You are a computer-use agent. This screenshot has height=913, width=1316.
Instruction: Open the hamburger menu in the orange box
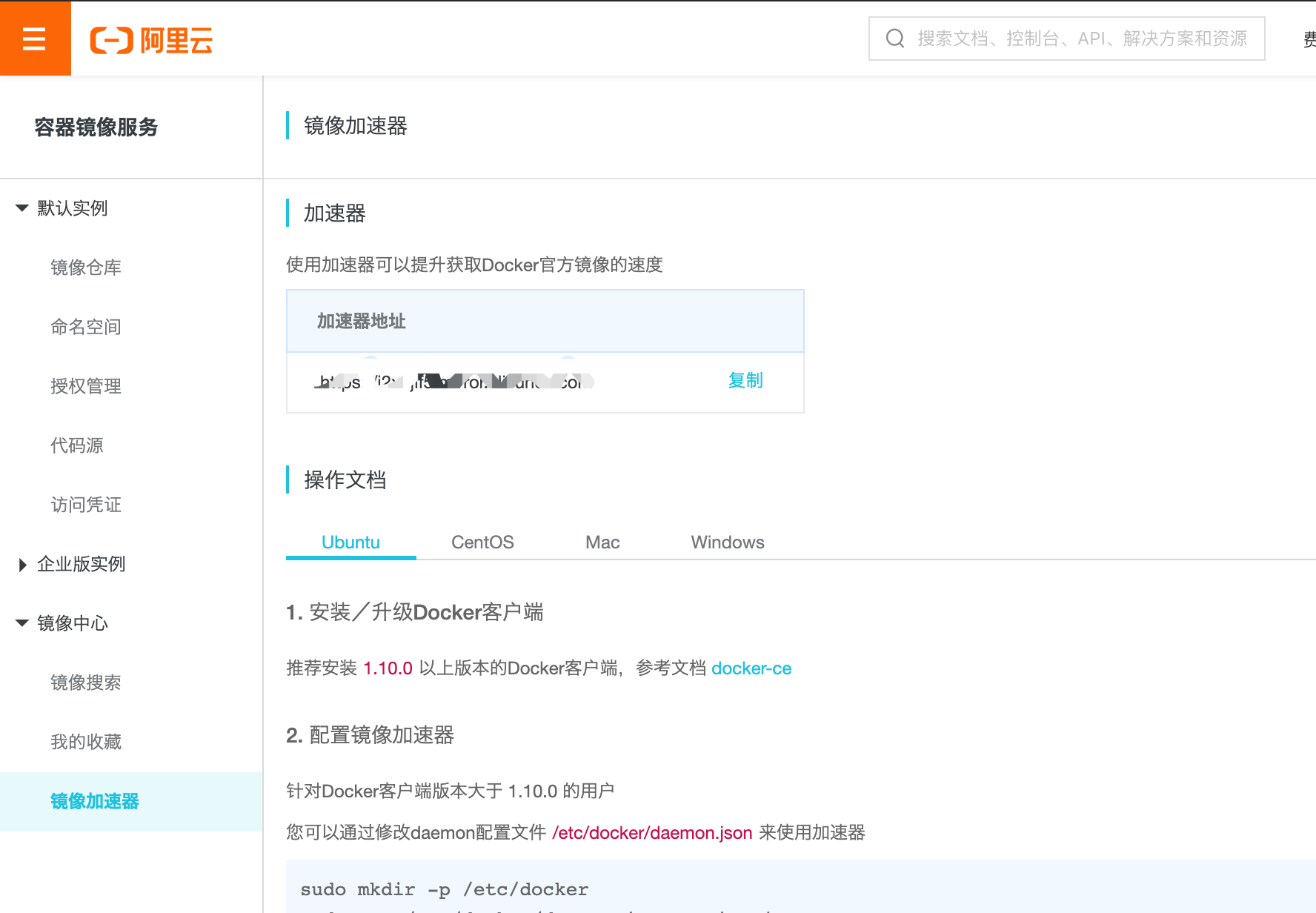(35, 38)
